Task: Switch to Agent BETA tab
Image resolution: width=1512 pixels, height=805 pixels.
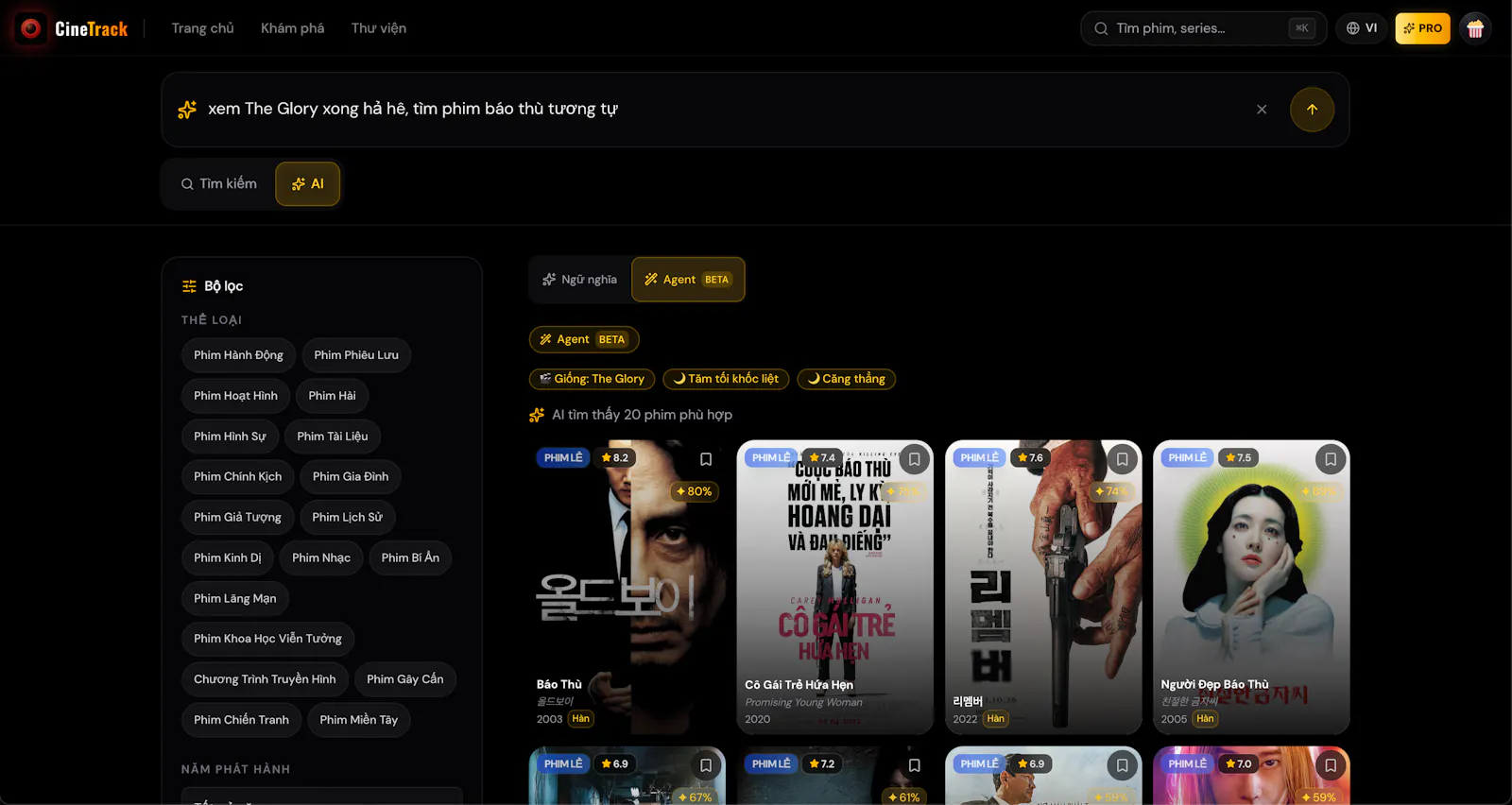Action: [688, 280]
